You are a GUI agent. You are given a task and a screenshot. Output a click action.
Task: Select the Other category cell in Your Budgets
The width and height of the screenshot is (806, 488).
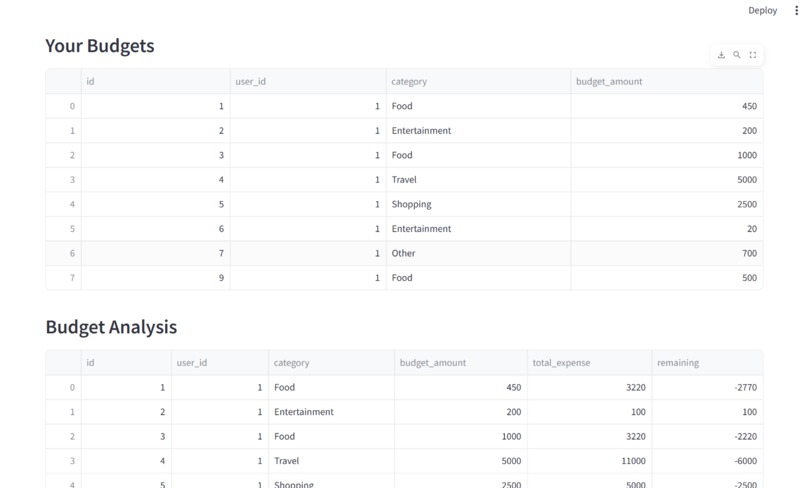tap(478, 253)
